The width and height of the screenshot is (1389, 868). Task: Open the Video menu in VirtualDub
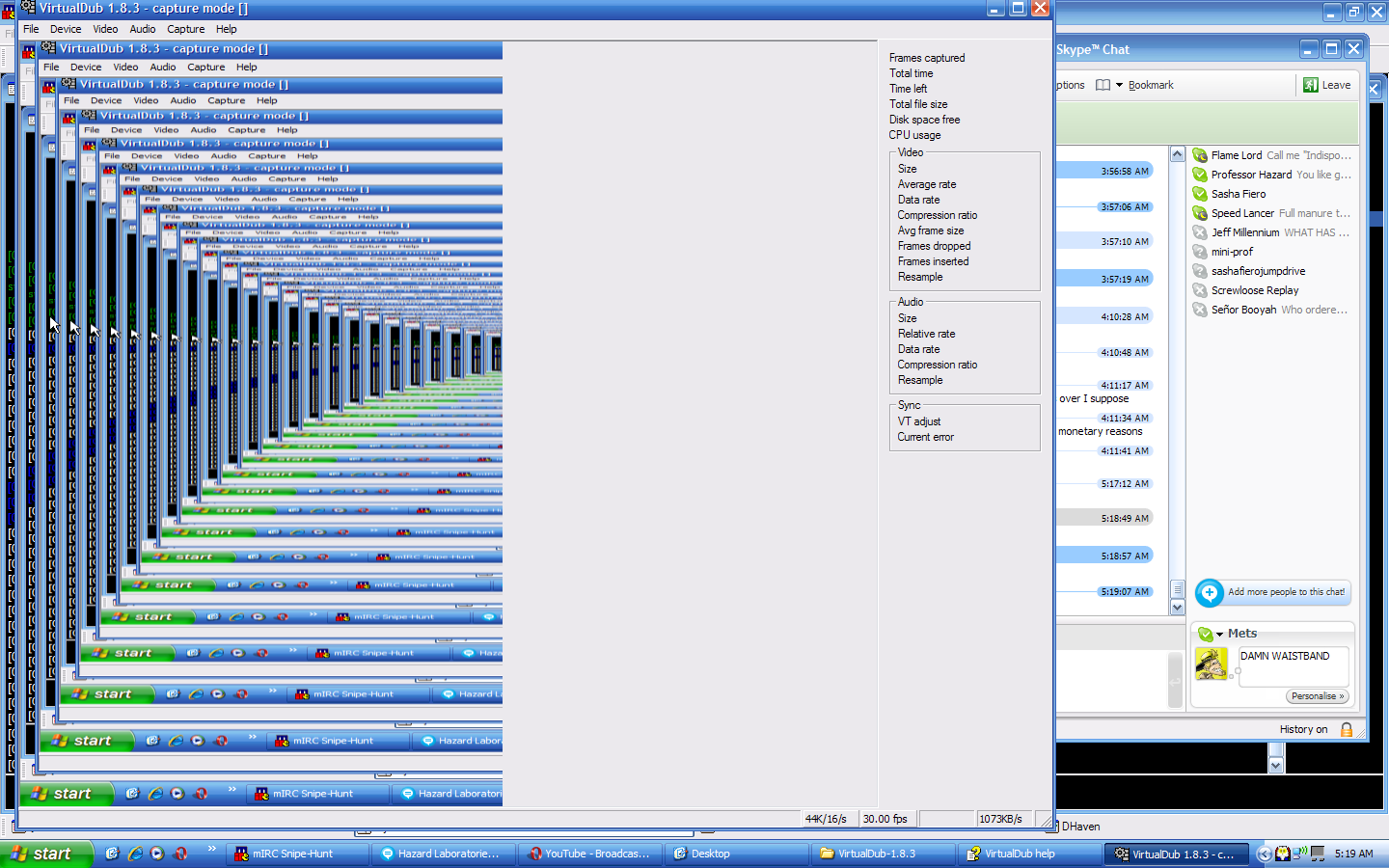(x=105, y=29)
